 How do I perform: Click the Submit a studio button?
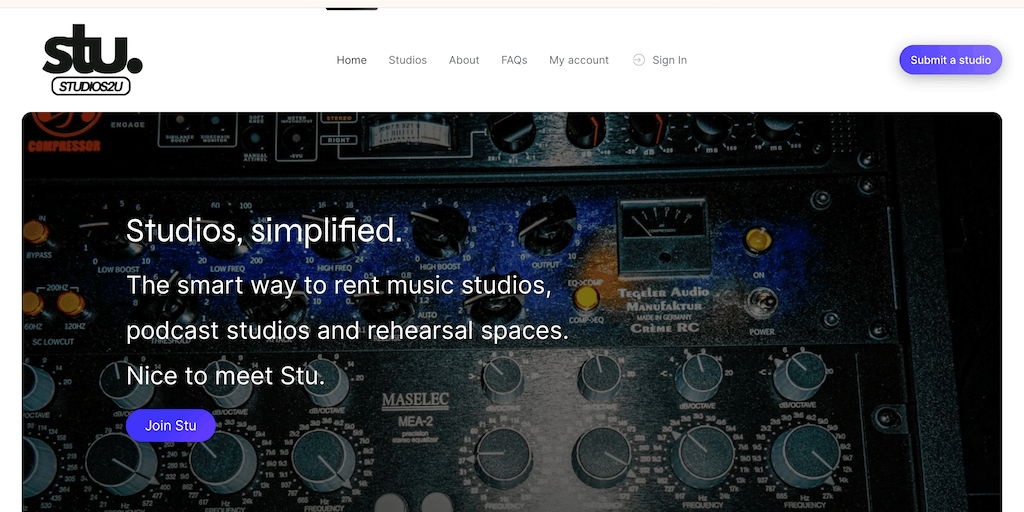tap(951, 60)
